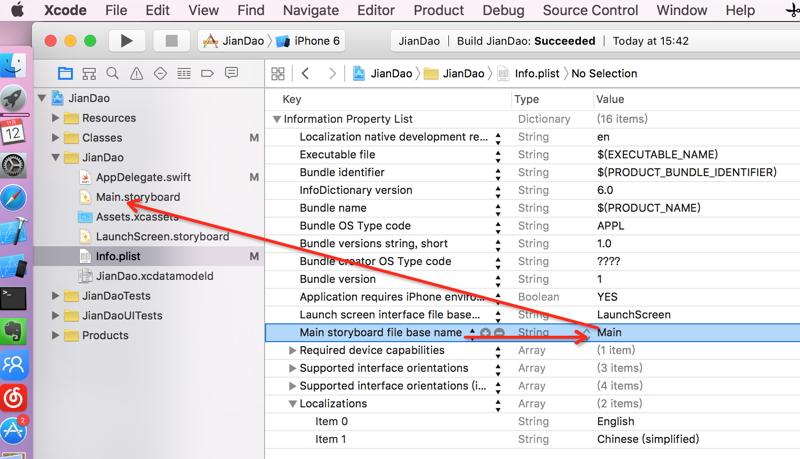Open the Issue navigator warning icon

[136, 73]
